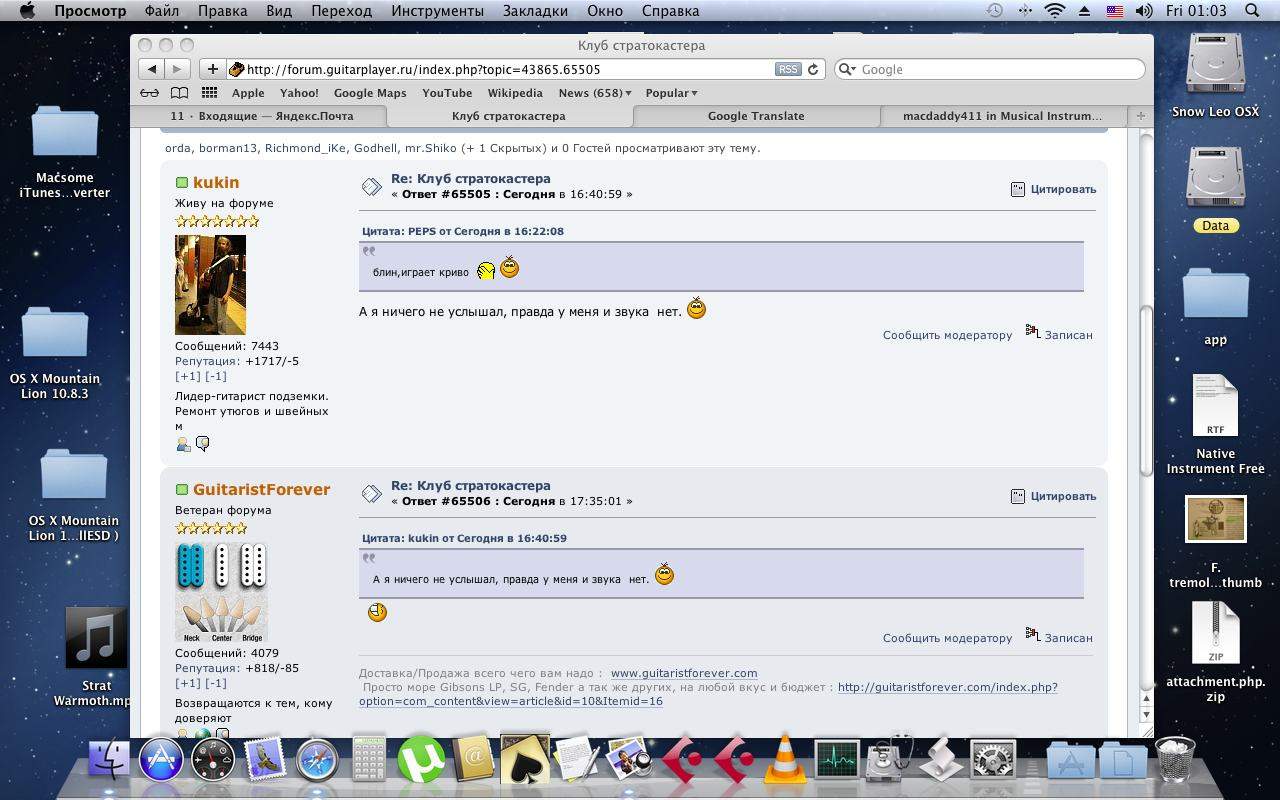Screen dimensions: 1280x800
Task: Launch VLC from the dock
Action: (785, 760)
